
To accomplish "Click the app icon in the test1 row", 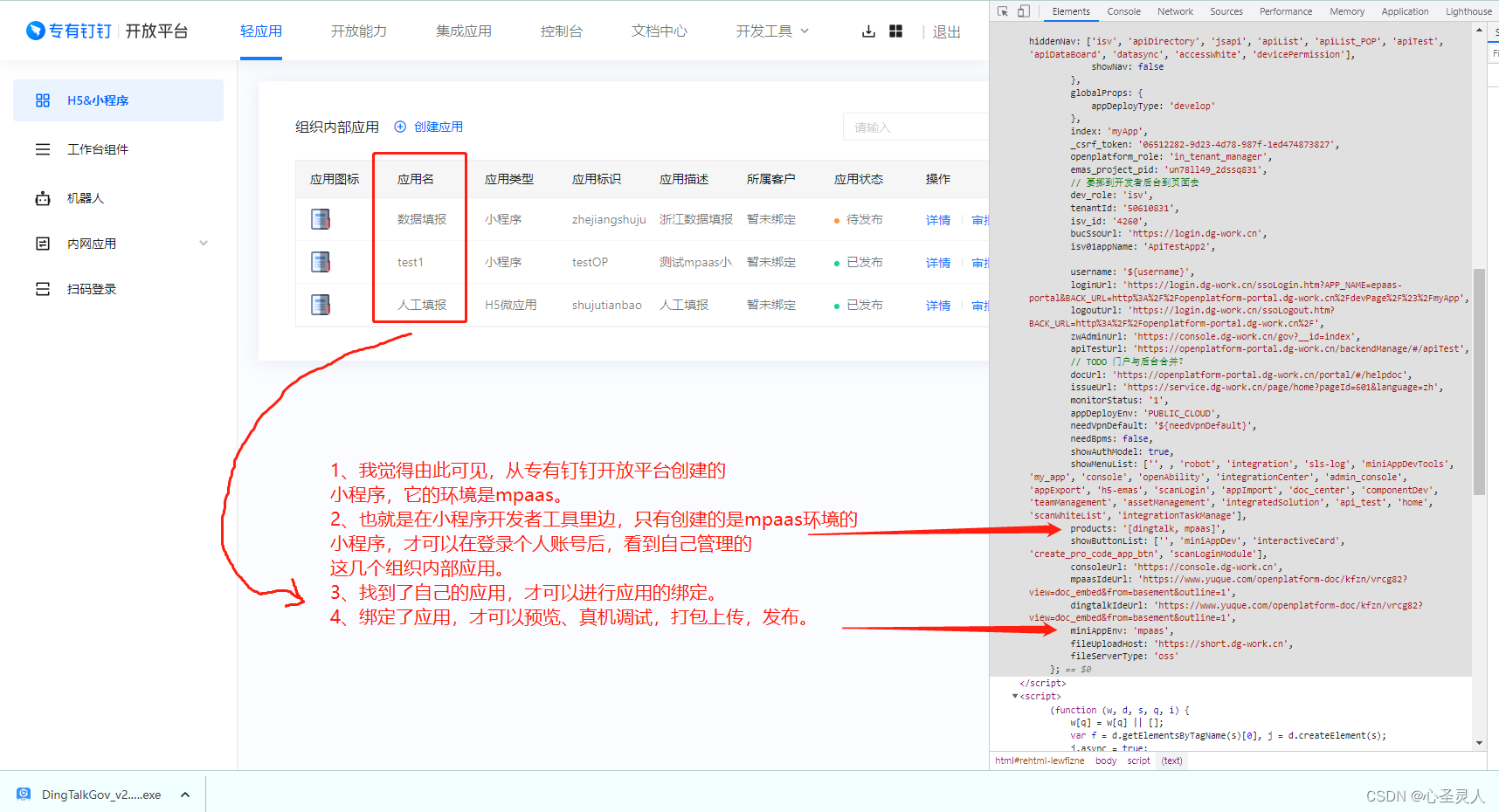I will [x=321, y=262].
